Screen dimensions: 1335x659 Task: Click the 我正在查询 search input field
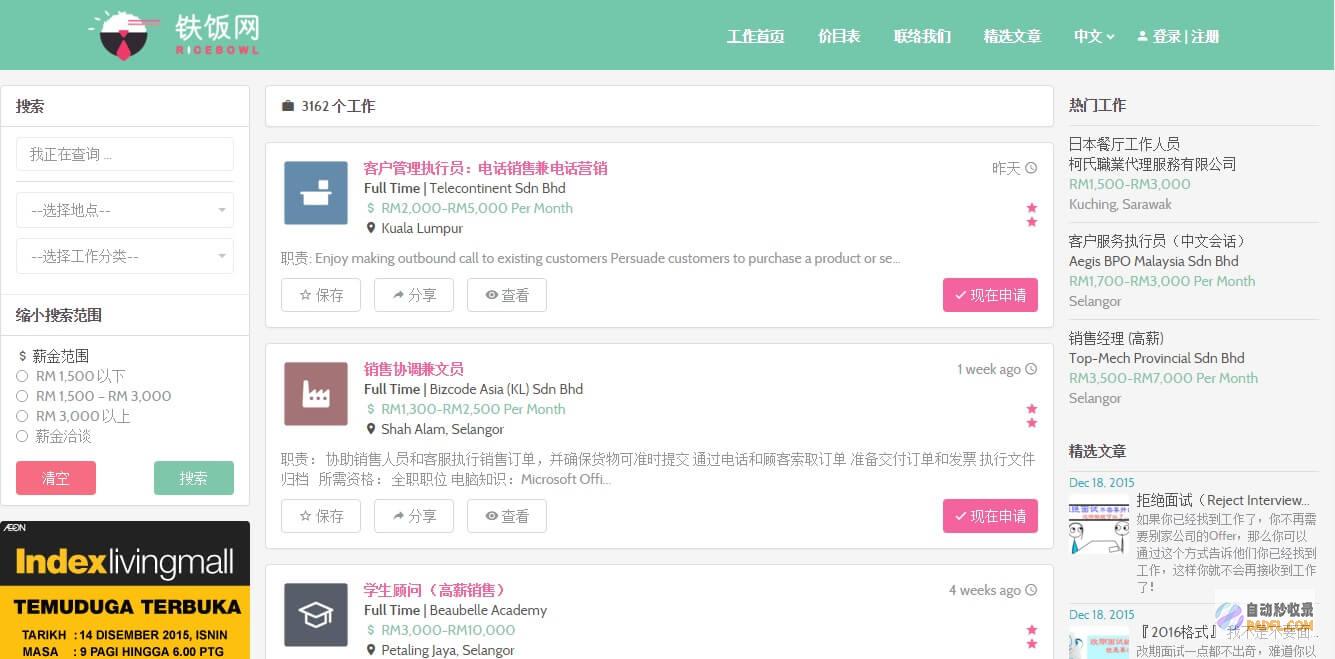coord(125,154)
